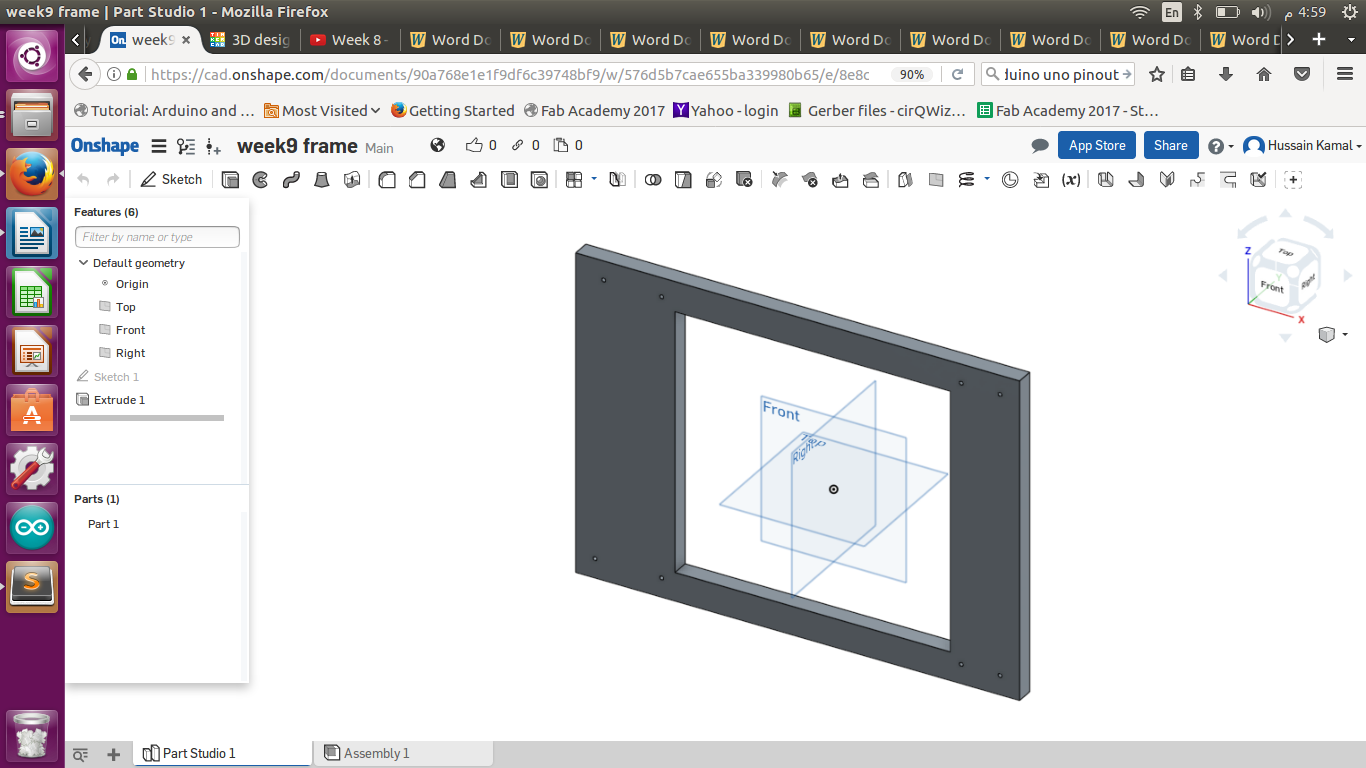The width and height of the screenshot is (1366, 768).
Task: Pick the Loft tool
Action: click(322, 180)
